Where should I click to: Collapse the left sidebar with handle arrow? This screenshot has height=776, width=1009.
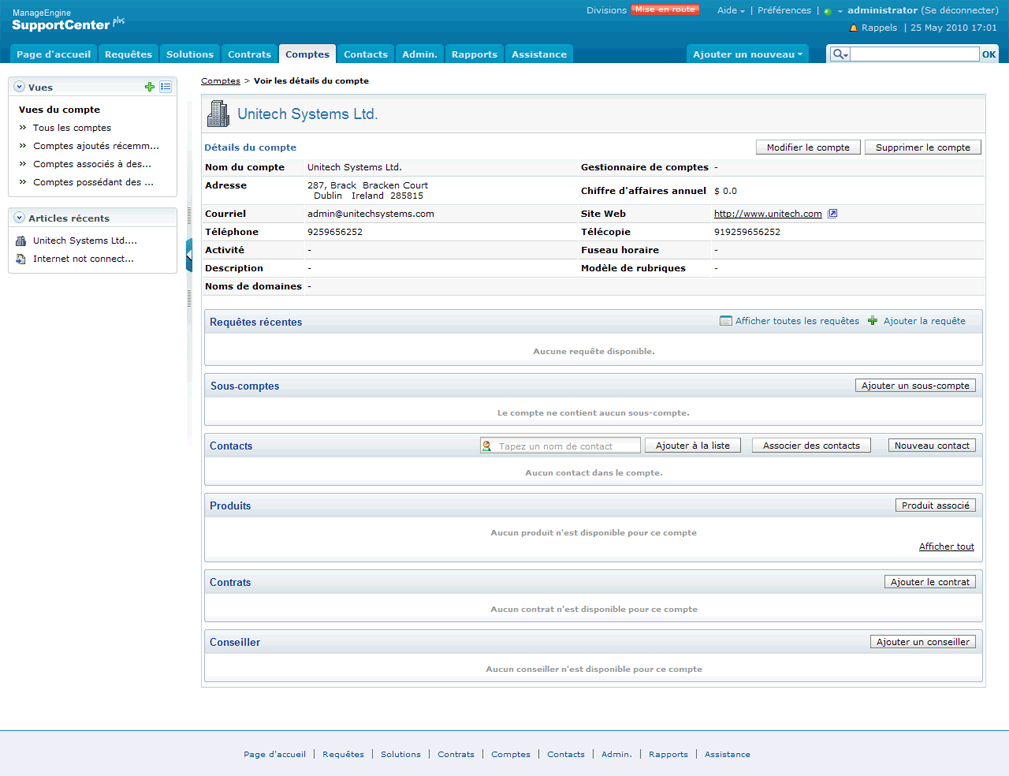(x=189, y=255)
